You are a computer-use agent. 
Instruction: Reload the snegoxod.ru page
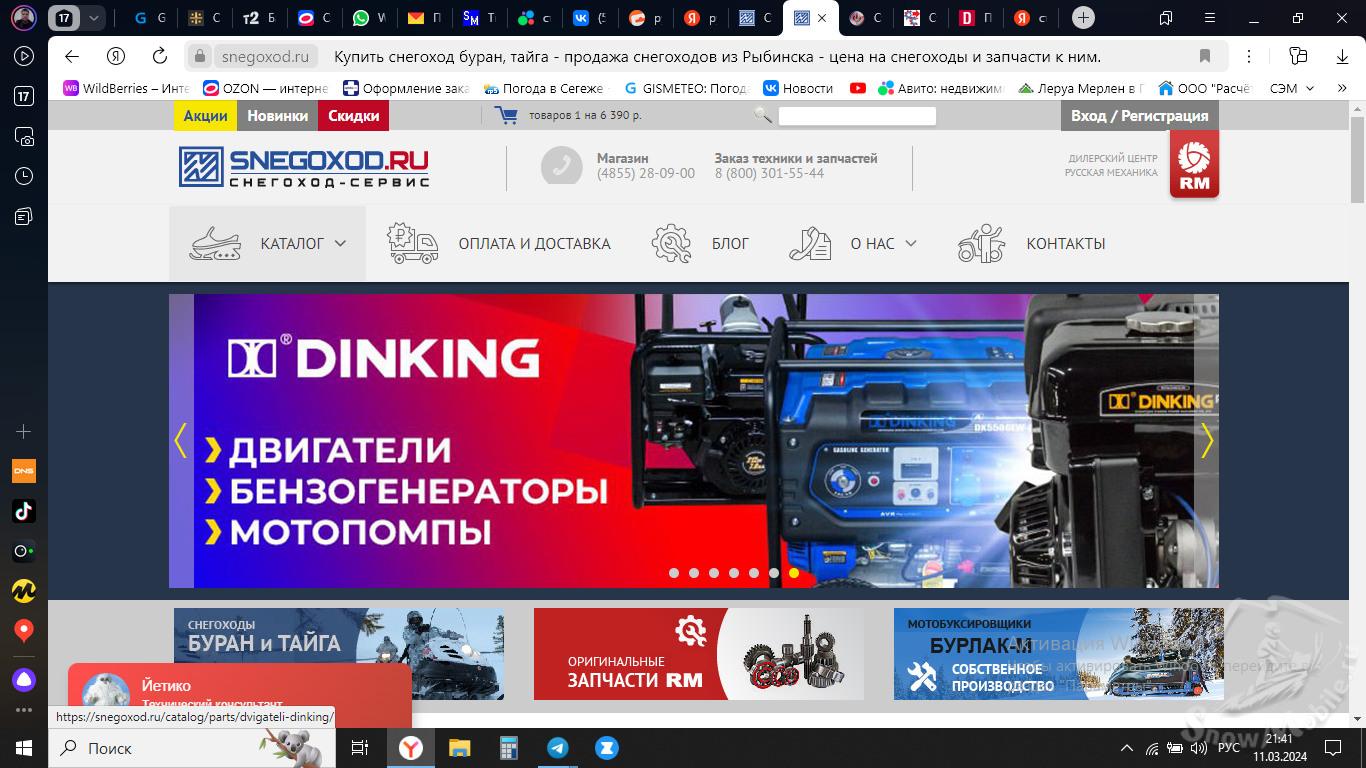160,56
